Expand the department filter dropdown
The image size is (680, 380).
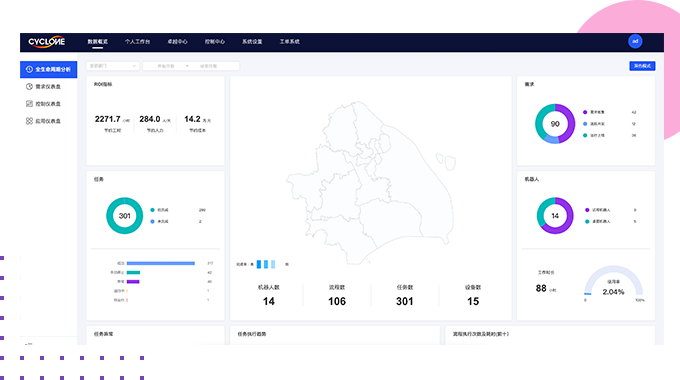point(113,66)
